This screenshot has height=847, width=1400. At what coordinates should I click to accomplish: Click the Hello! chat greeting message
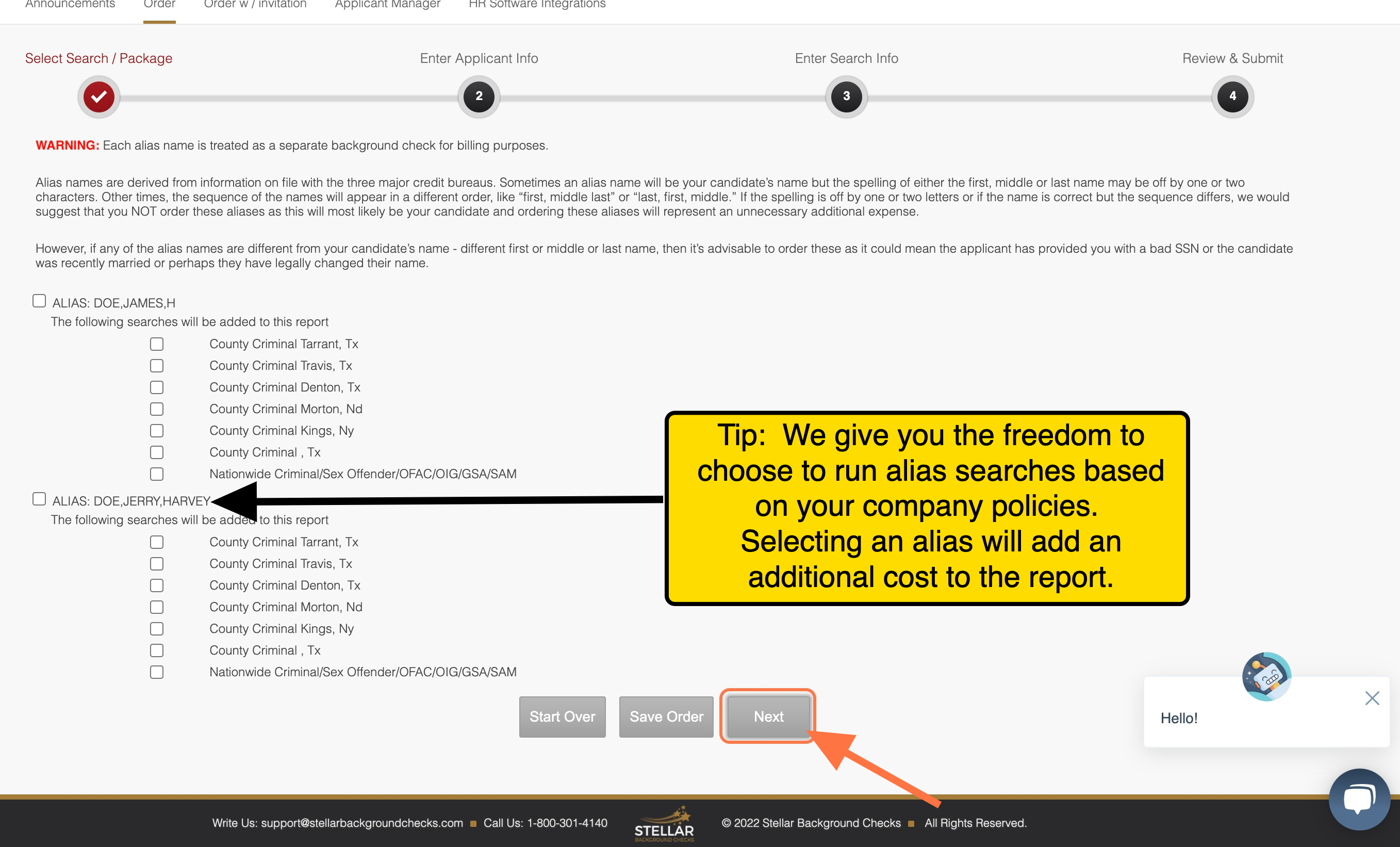coord(1179,718)
